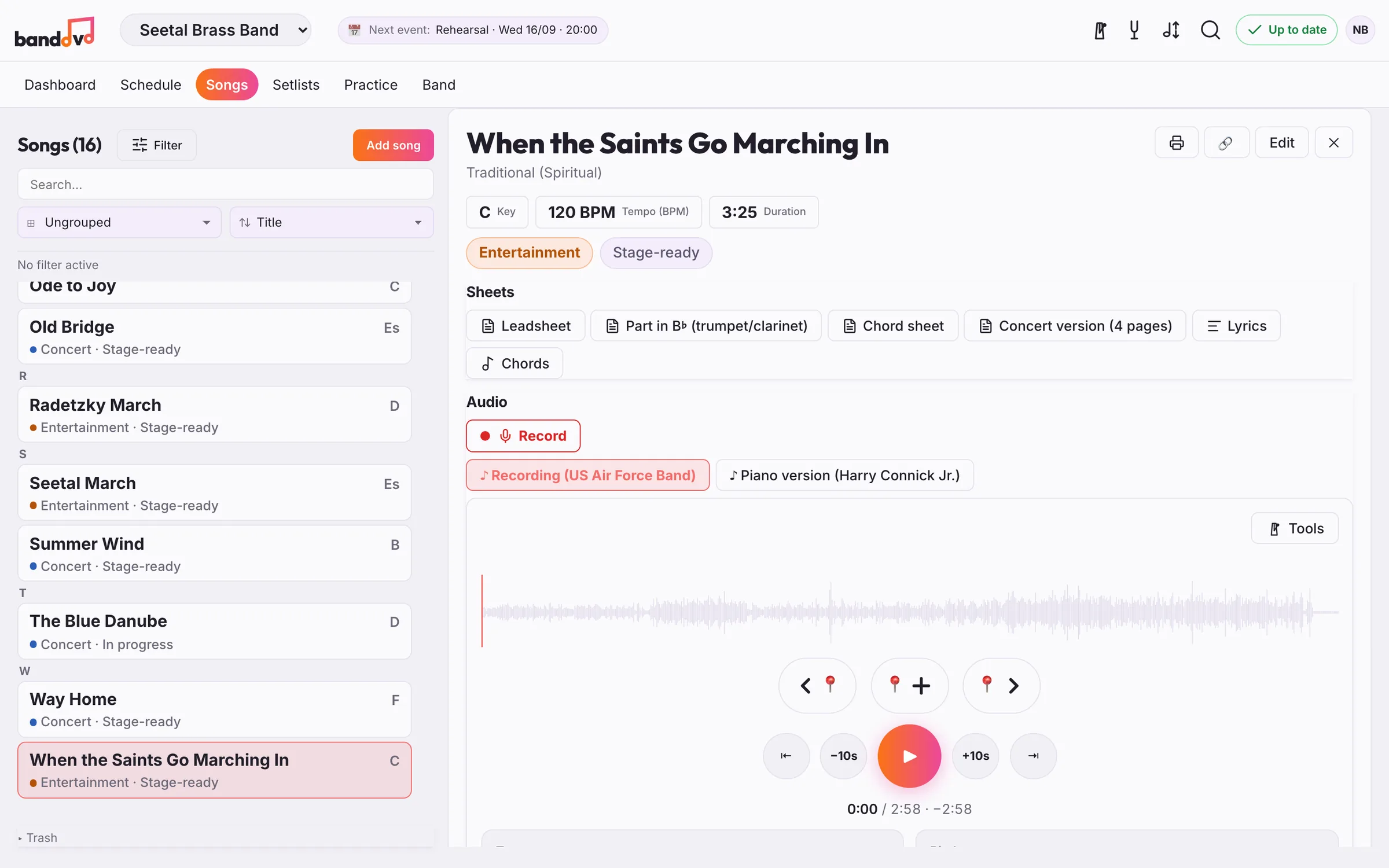Jump to next marker pin
Screen dimensions: 1389x868
[x=1001, y=686]
